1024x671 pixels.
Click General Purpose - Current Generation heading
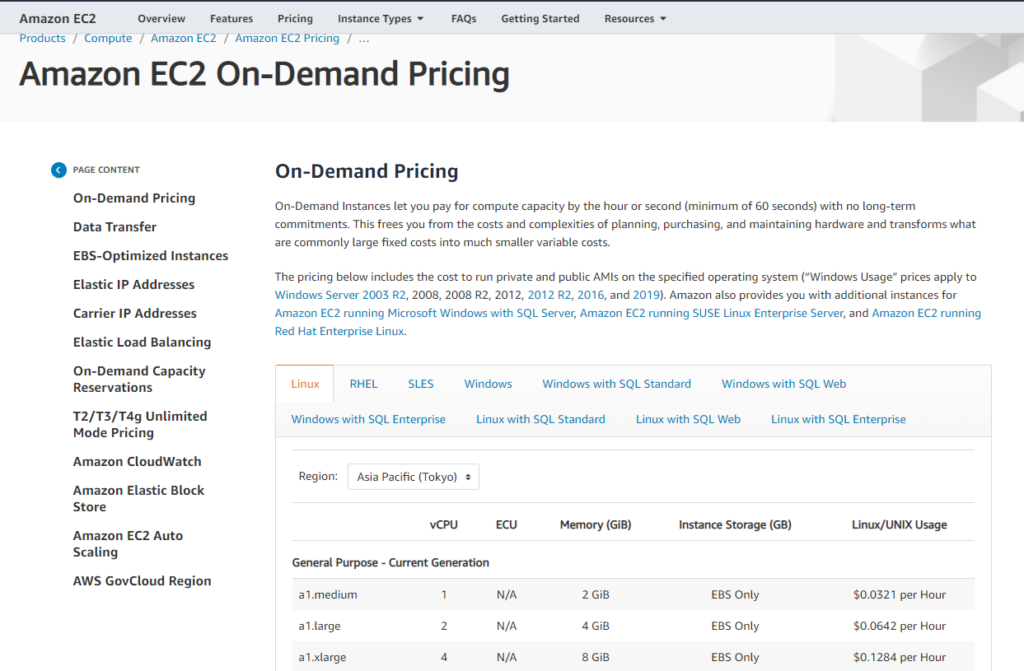click(x=391, y=563)
